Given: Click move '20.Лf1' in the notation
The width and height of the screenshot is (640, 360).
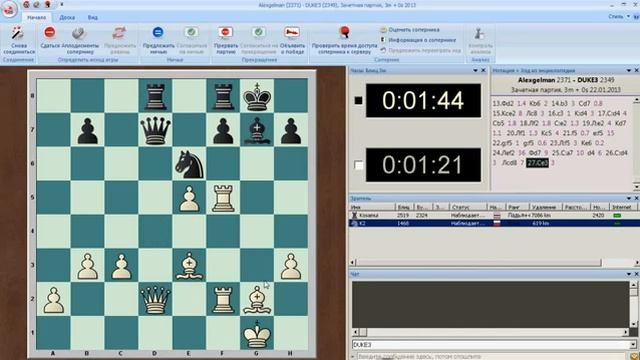Looking at the screenshot, I should tap(516, 133).
